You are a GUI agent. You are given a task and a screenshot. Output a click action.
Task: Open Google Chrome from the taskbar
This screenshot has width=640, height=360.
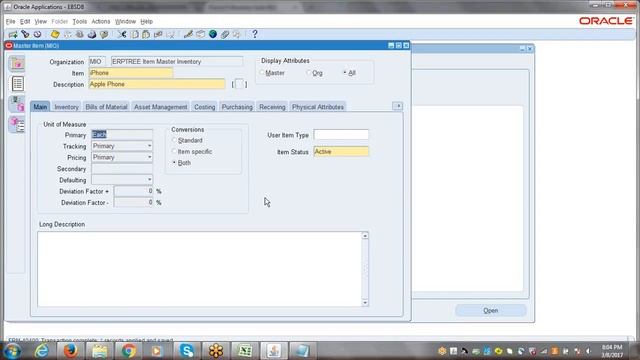click(x=128, y=351)
